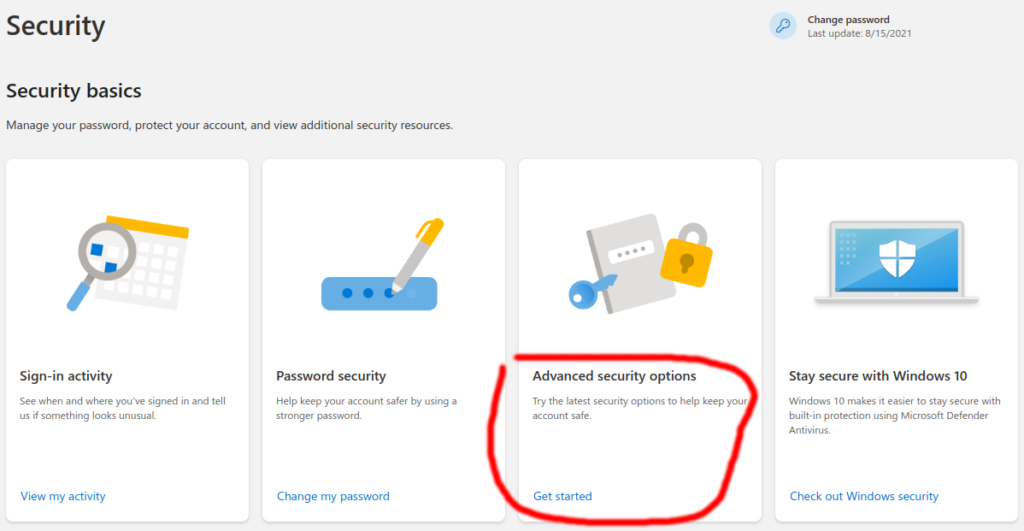Click the Security page title

pyautogui.click(x=56, y=26)
